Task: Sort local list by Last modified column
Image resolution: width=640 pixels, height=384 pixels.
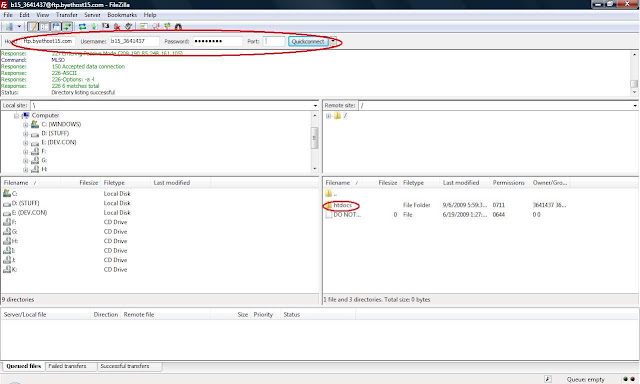Action: click(172, 183)
